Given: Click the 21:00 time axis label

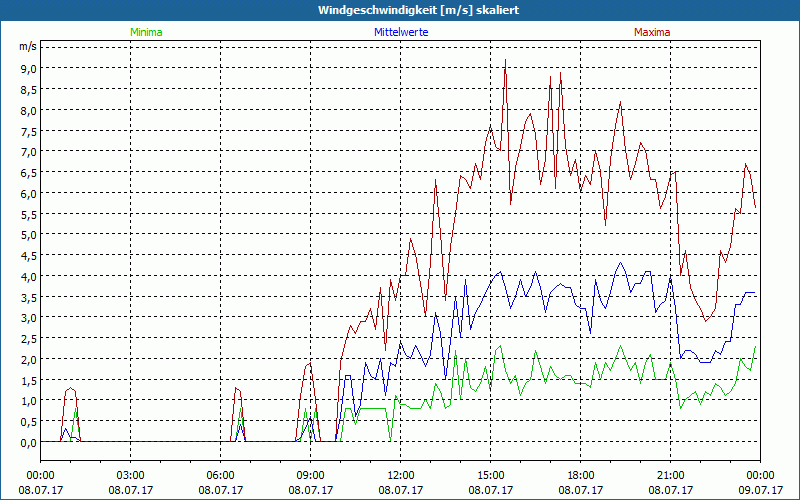Looking at the screenshot, I should [671, 476].
